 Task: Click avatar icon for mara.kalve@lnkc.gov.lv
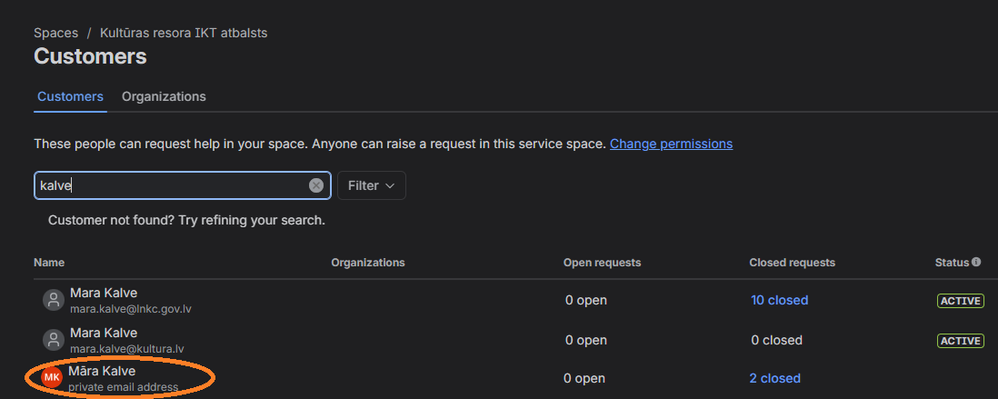tap(53, 300)
